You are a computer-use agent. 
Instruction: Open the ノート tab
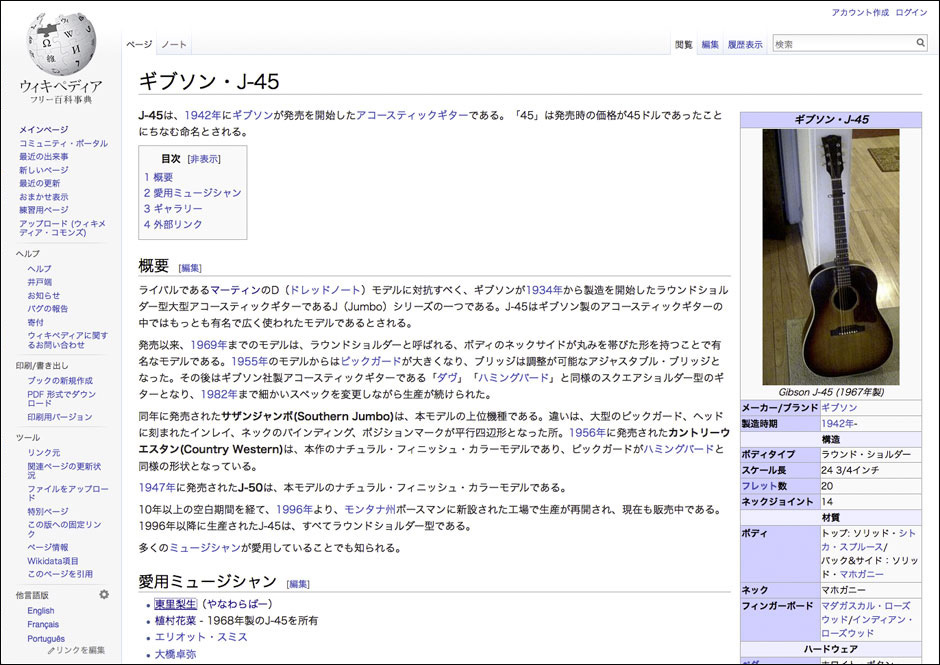174,44
